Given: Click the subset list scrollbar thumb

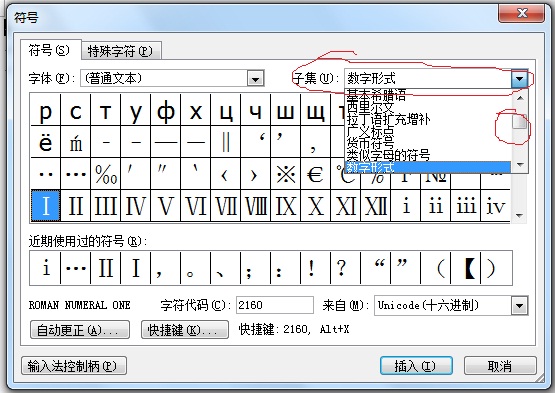Looking at the screenshot, I should (520, 122).
